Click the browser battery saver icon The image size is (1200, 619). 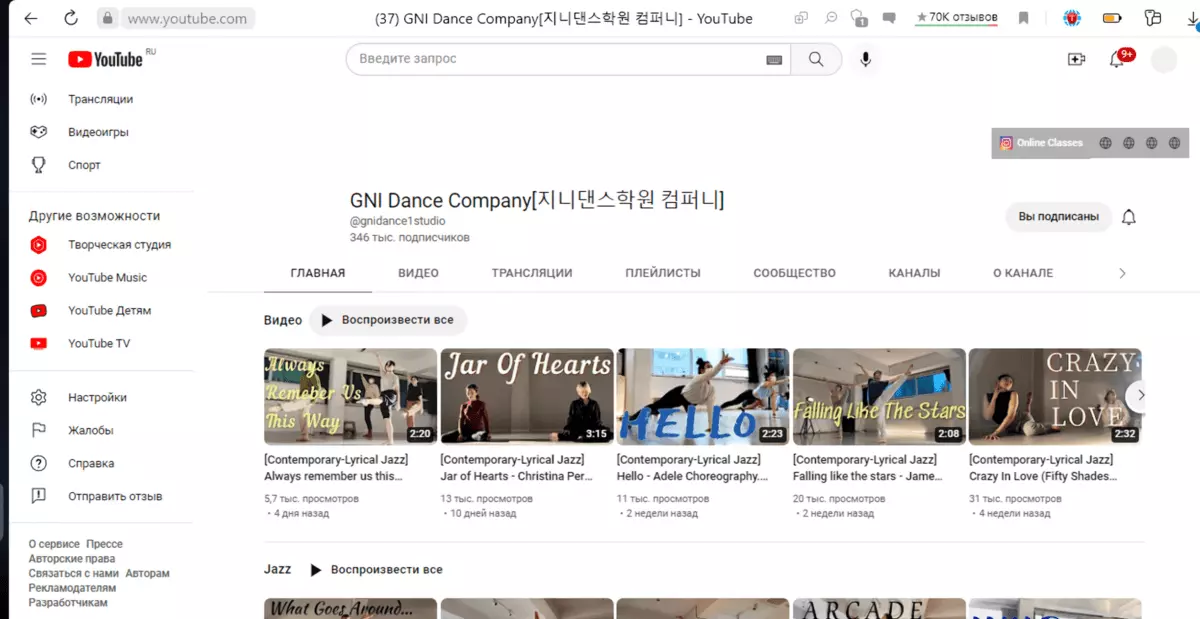1111,18
